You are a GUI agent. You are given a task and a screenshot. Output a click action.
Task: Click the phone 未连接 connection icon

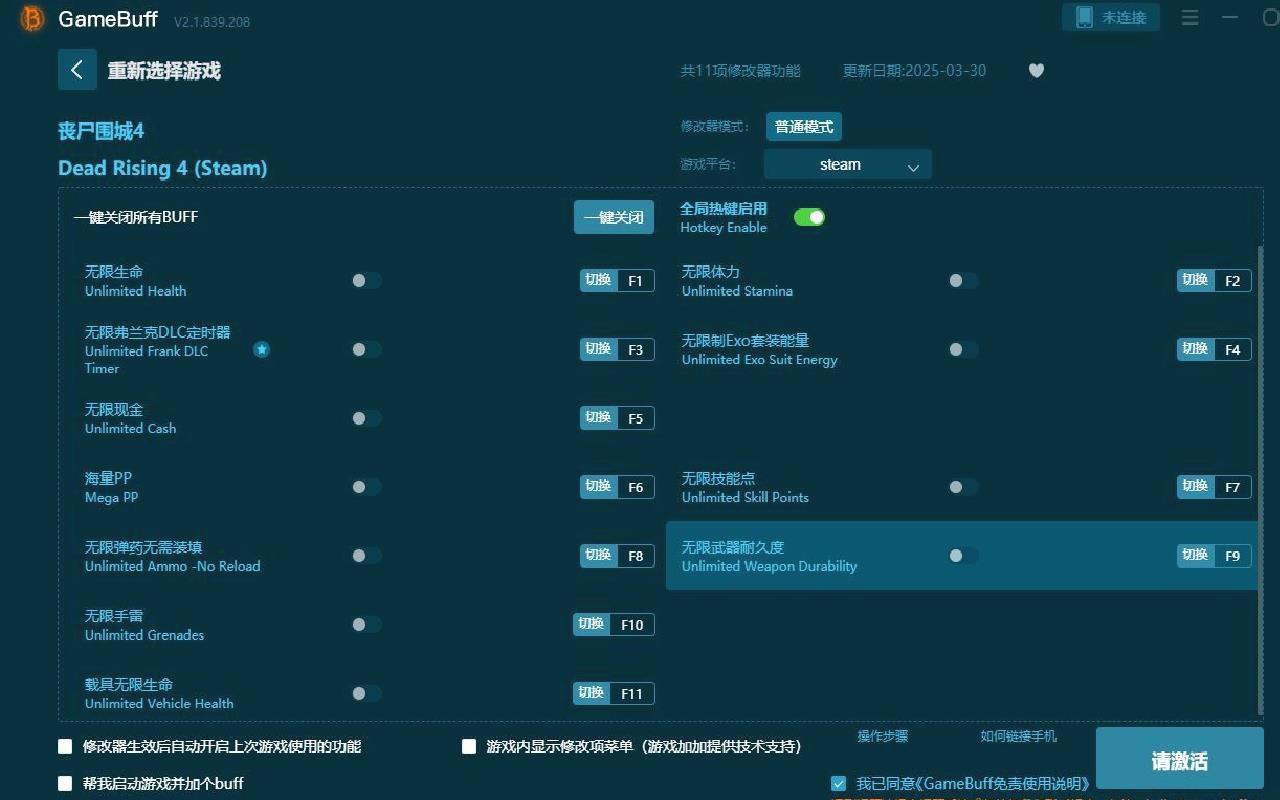click(x=1111, y=17)
